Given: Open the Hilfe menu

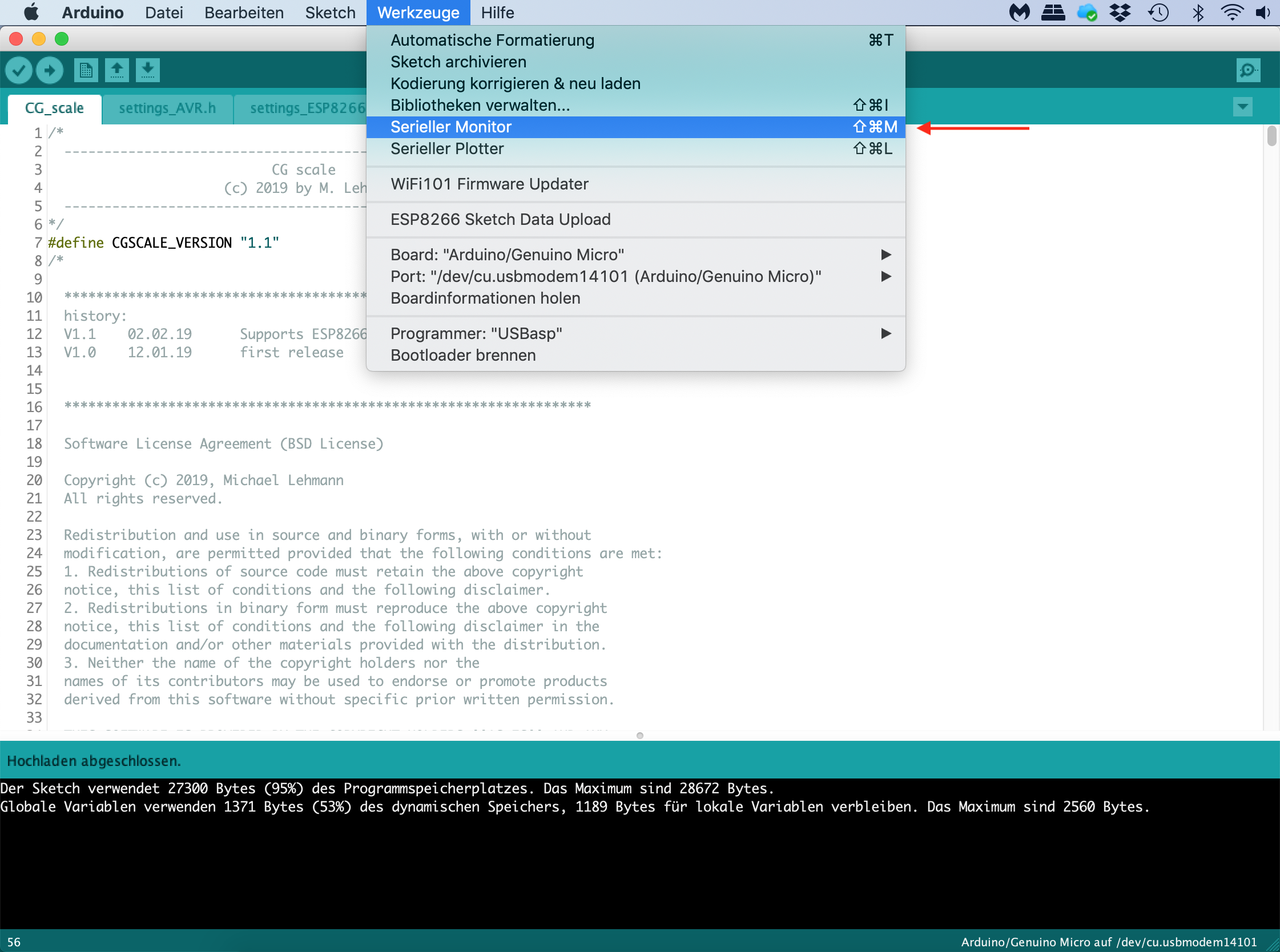Looking at the screenshot, I should click(497, 13).
